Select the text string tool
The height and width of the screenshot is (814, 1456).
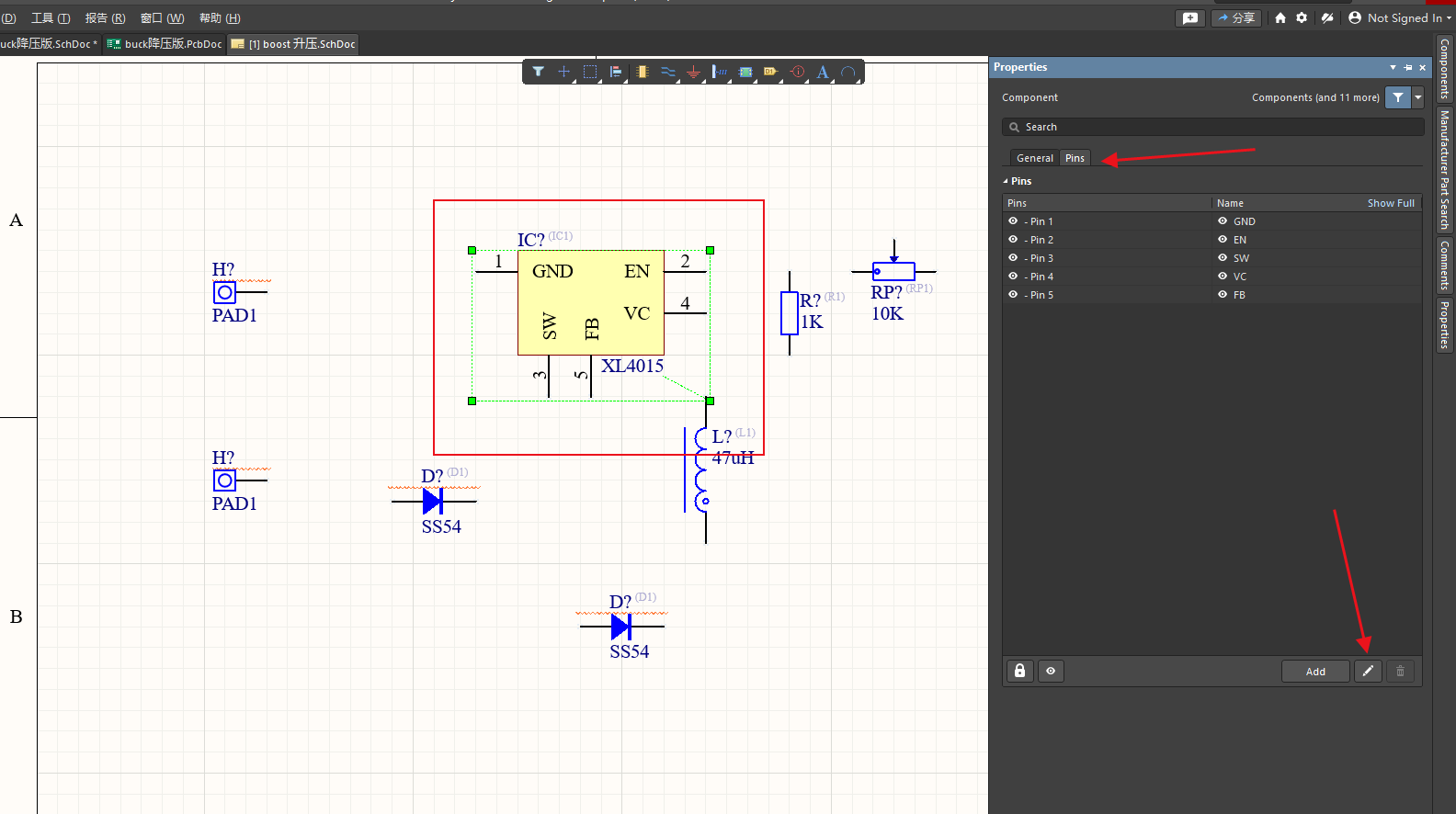(823, 72)
